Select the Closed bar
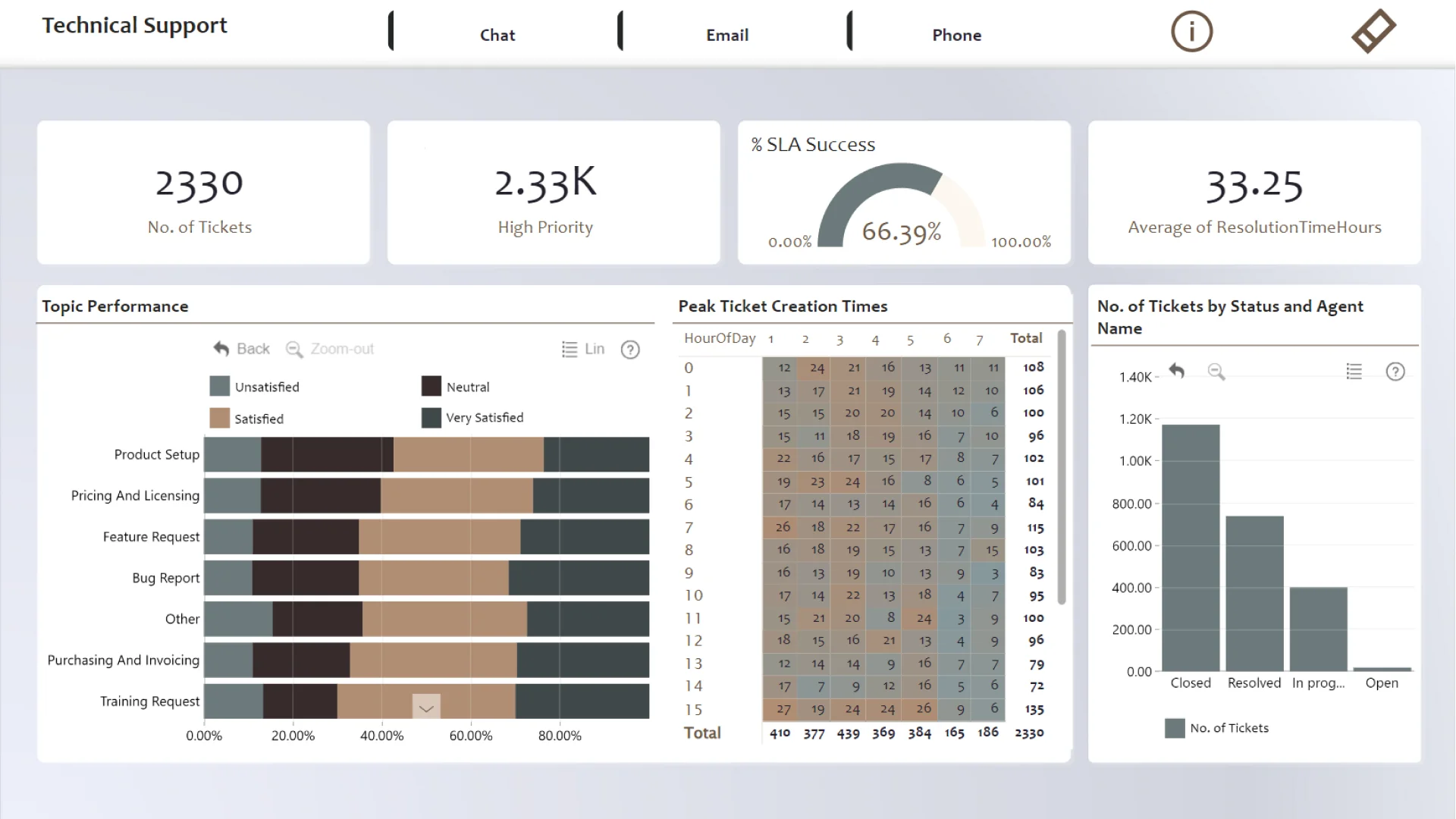 (x=1191, y=548)
